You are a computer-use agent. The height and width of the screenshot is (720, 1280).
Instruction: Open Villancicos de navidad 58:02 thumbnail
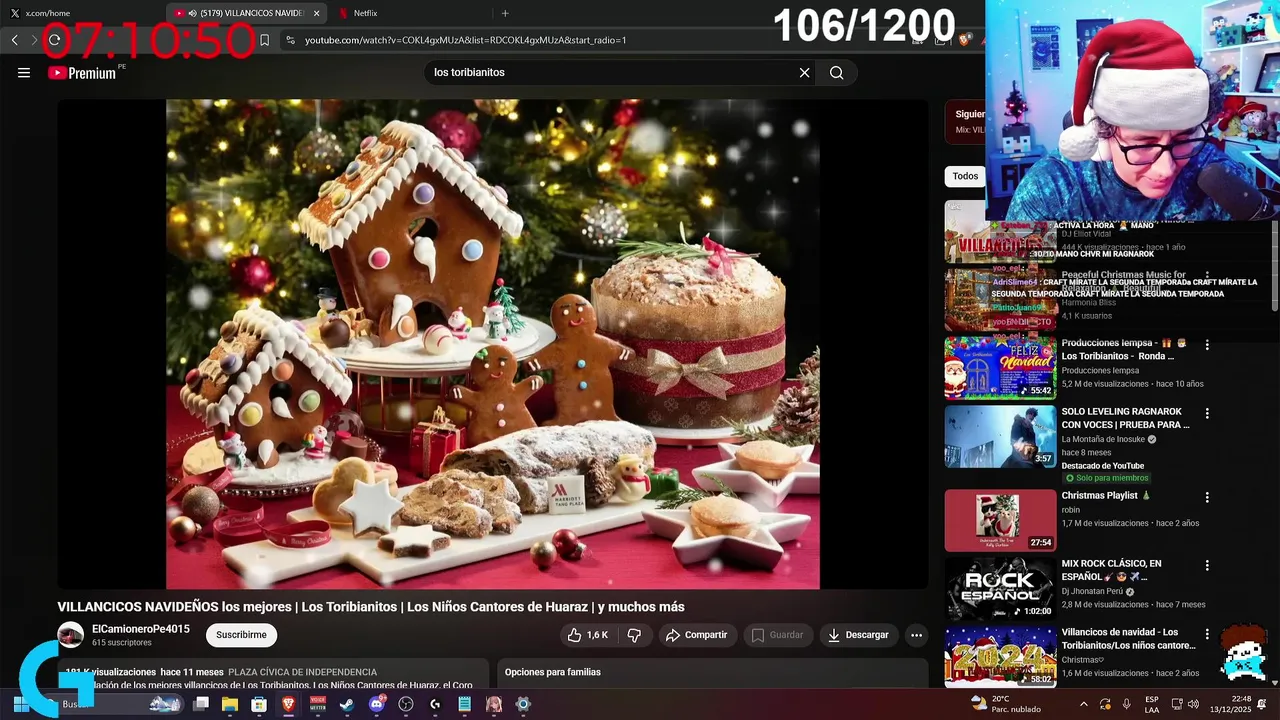[1000, 657]
